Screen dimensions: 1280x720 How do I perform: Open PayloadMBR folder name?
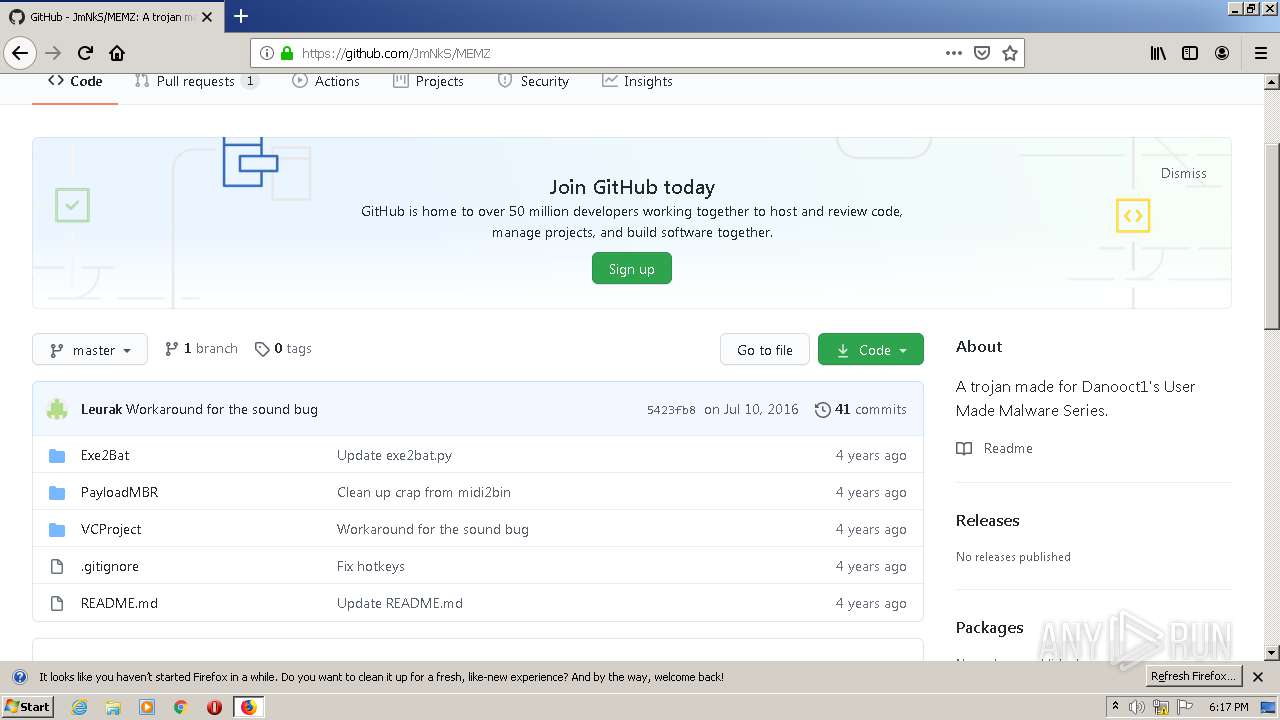(x=119, y=492)
